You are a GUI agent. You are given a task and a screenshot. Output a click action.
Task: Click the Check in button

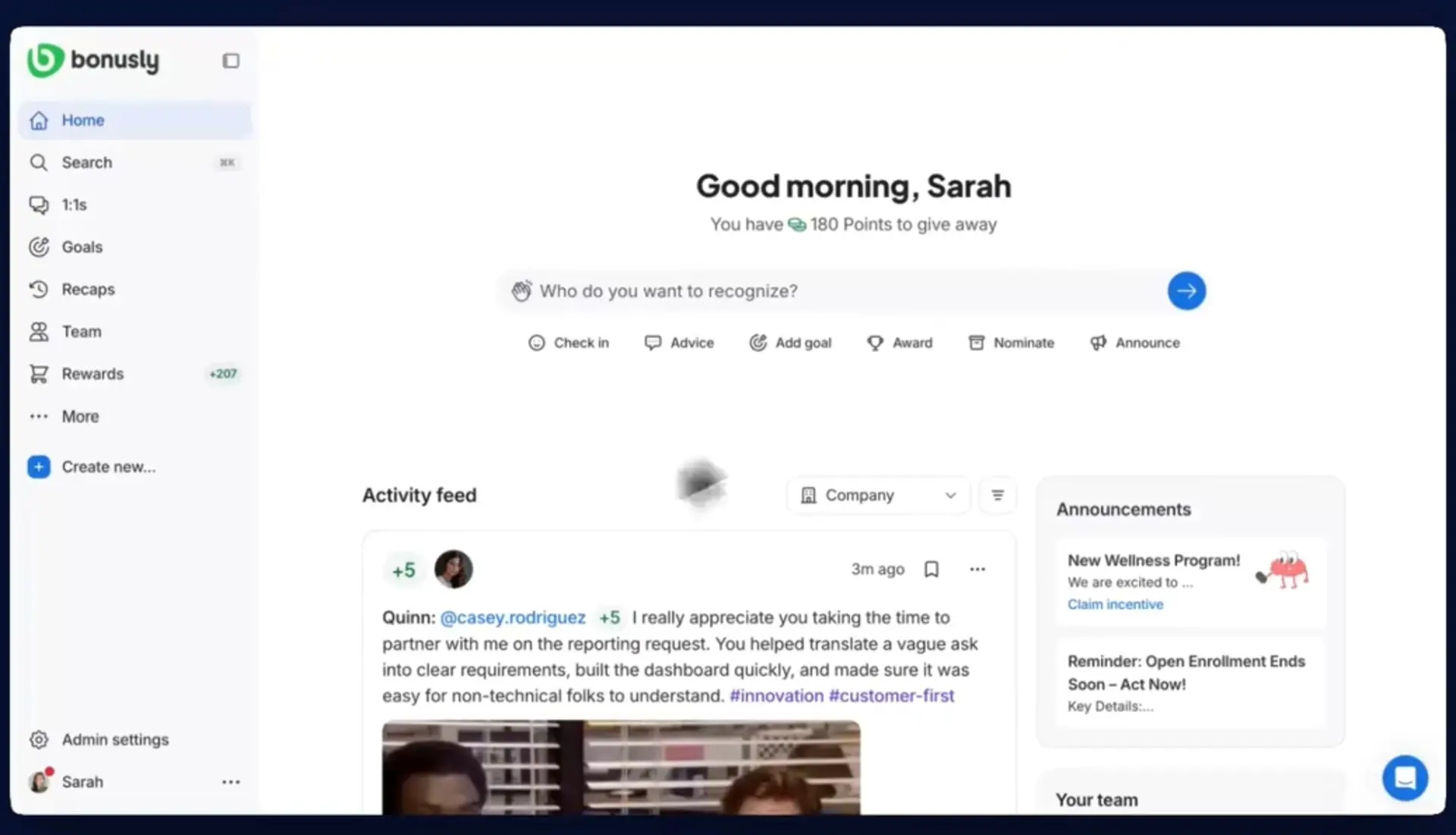coord(568,343)
